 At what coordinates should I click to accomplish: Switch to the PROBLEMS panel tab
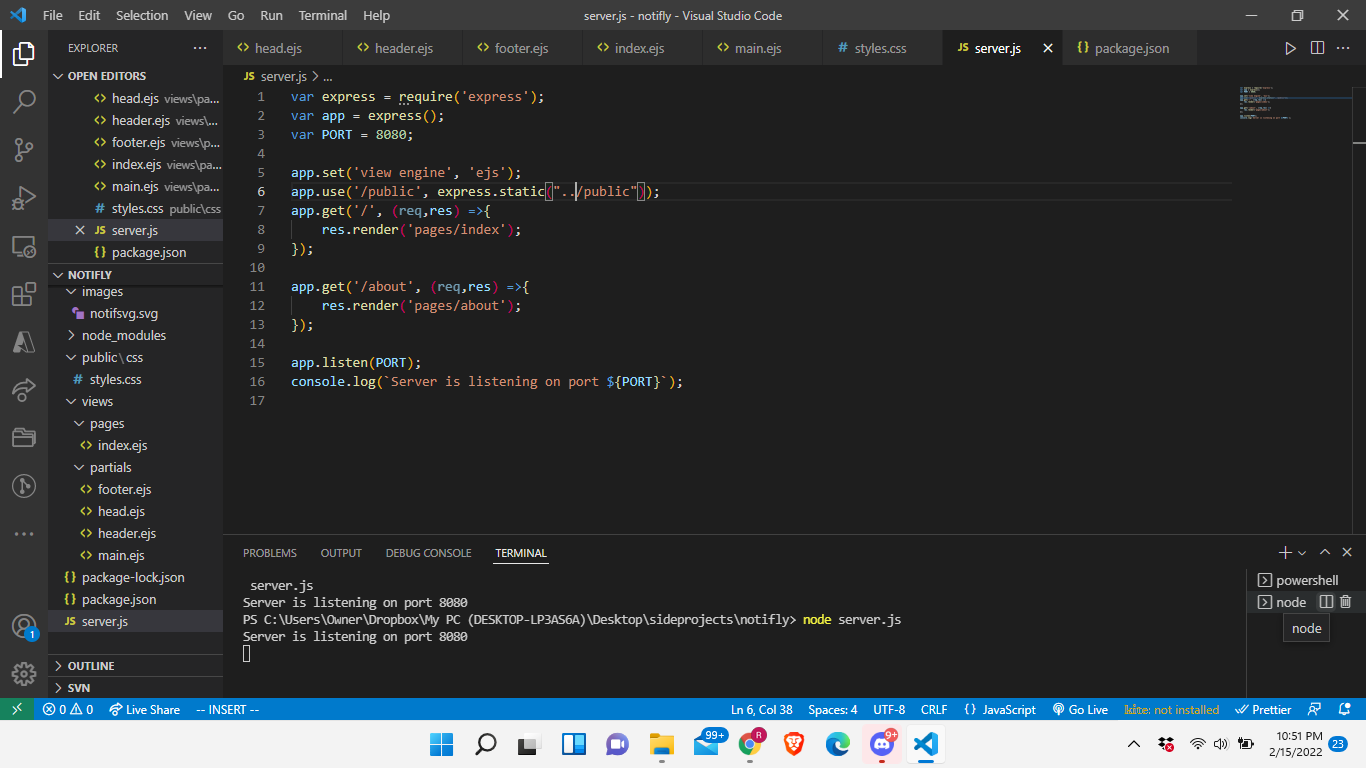point(270,553)
